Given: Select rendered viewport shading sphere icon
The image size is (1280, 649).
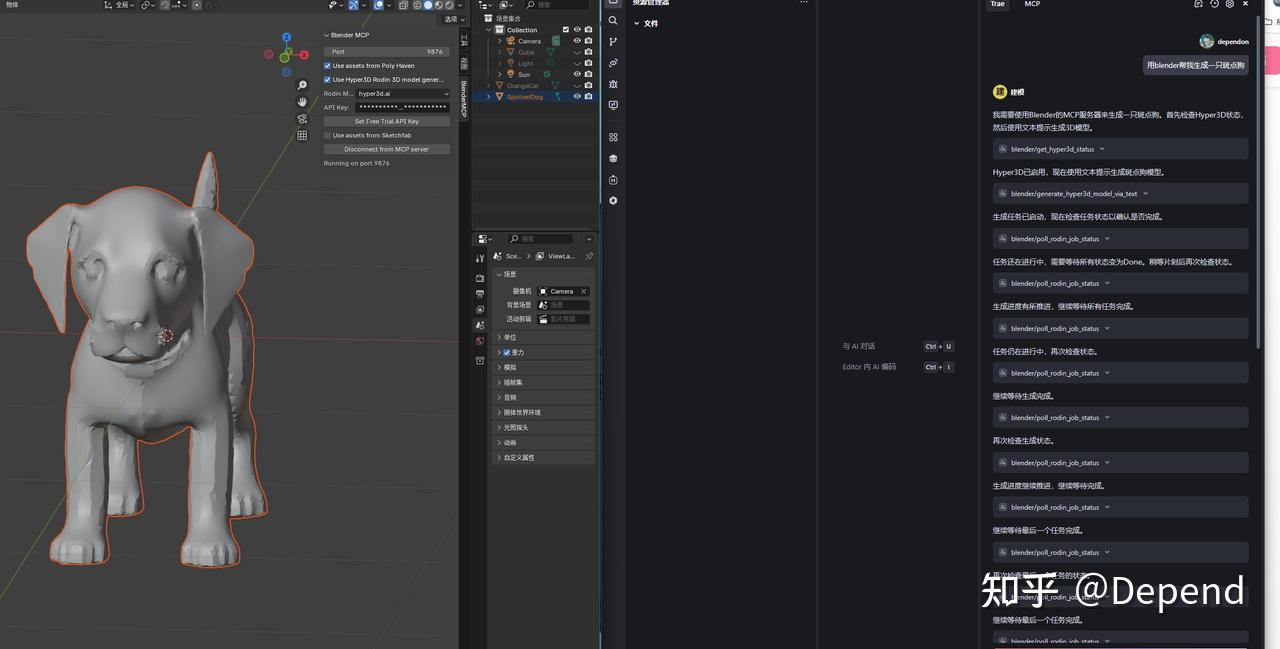Looking at the screenshot, I should (449, 6).
